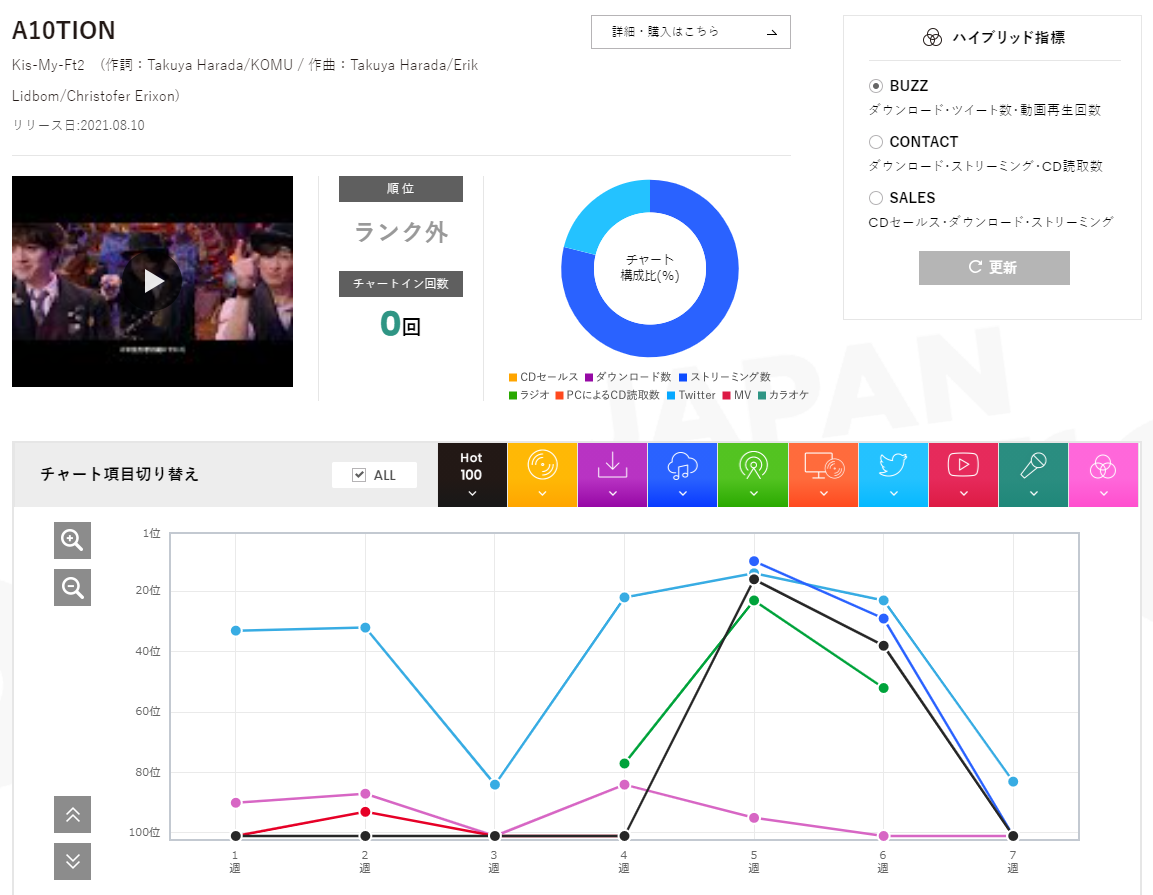Click the ストリーミング数 legend item

[724, 377]
